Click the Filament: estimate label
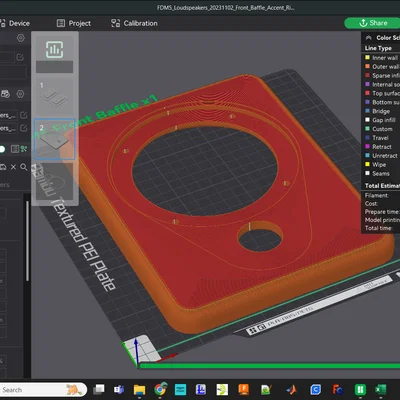400x400 pixels. point(377,195)
